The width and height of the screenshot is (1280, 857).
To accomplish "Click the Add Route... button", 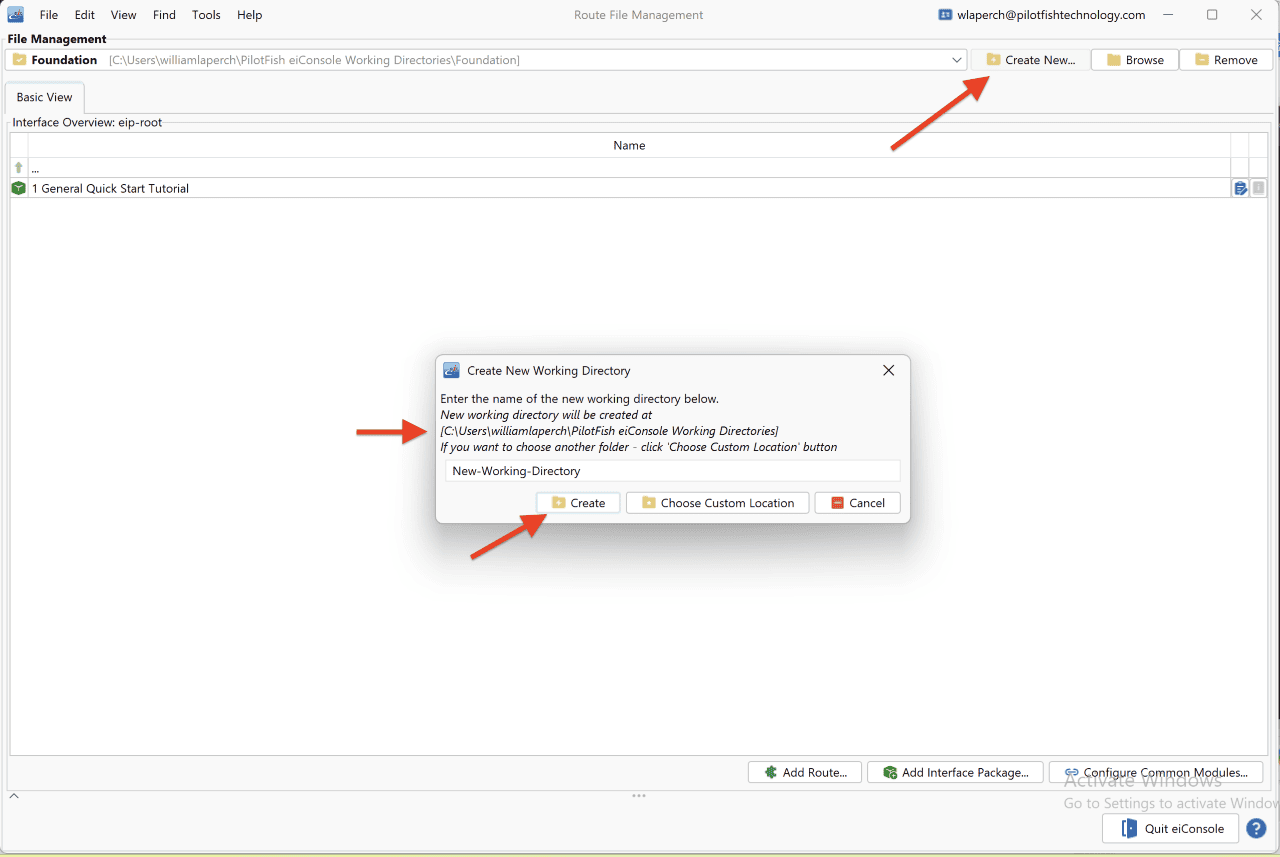I will click(805, 772).
